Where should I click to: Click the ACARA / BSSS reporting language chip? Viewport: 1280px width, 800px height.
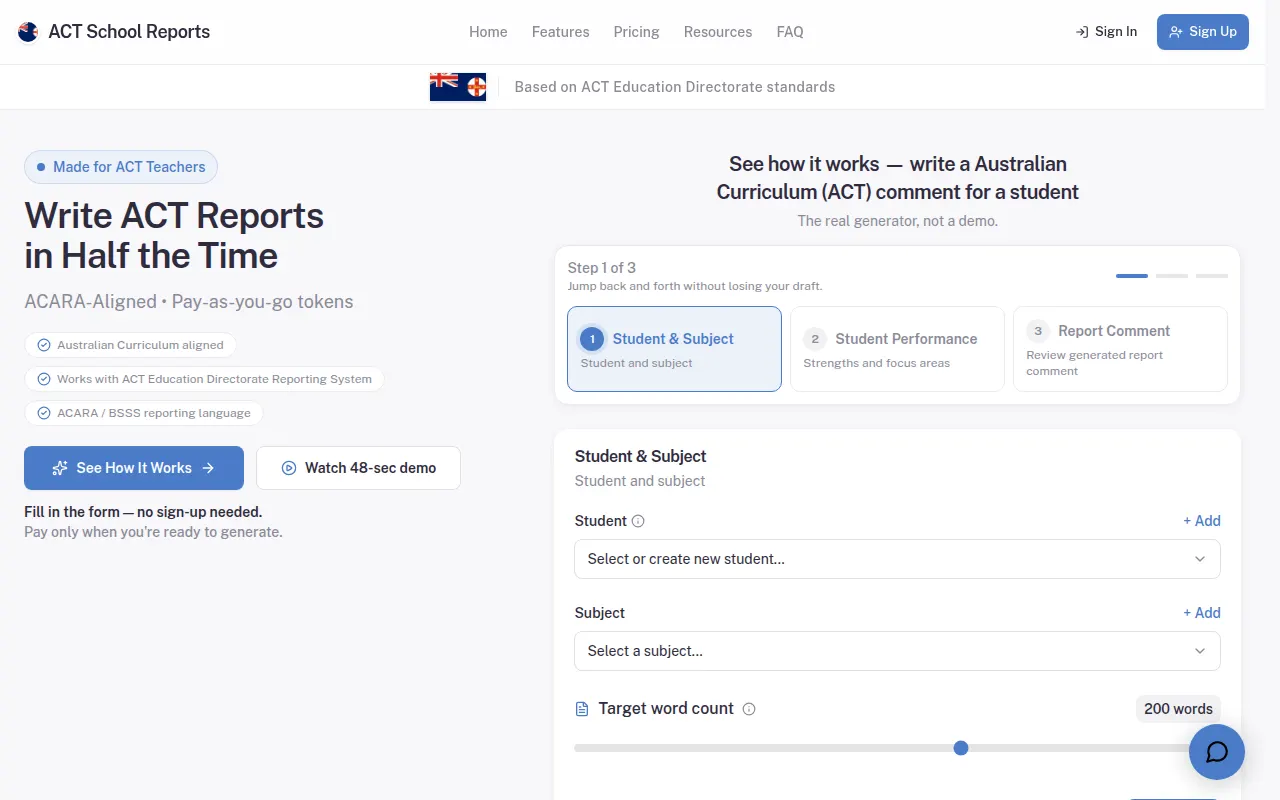144,413
